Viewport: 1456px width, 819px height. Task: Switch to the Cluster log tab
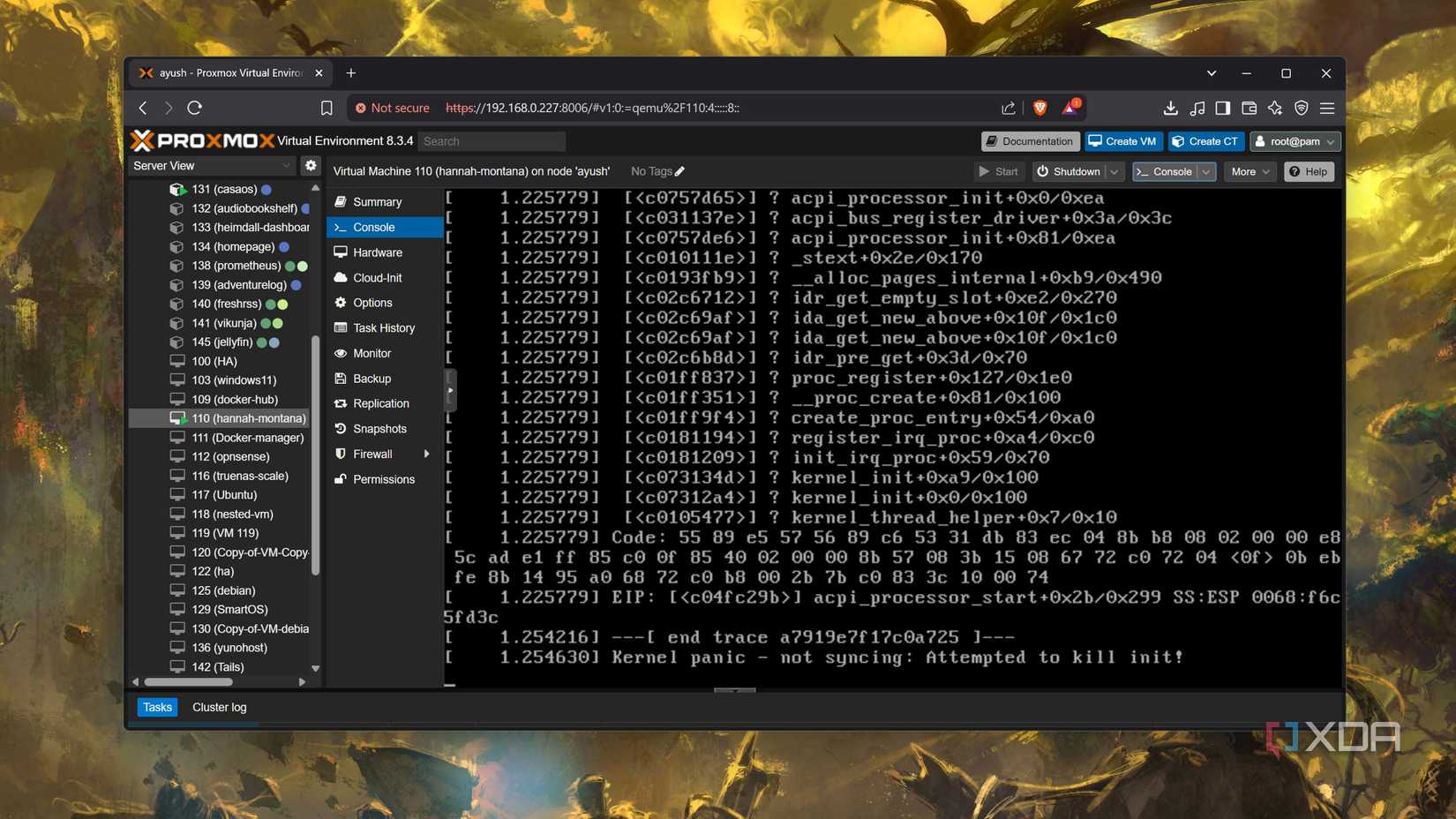pyautogui.click(x=219, y=706)
